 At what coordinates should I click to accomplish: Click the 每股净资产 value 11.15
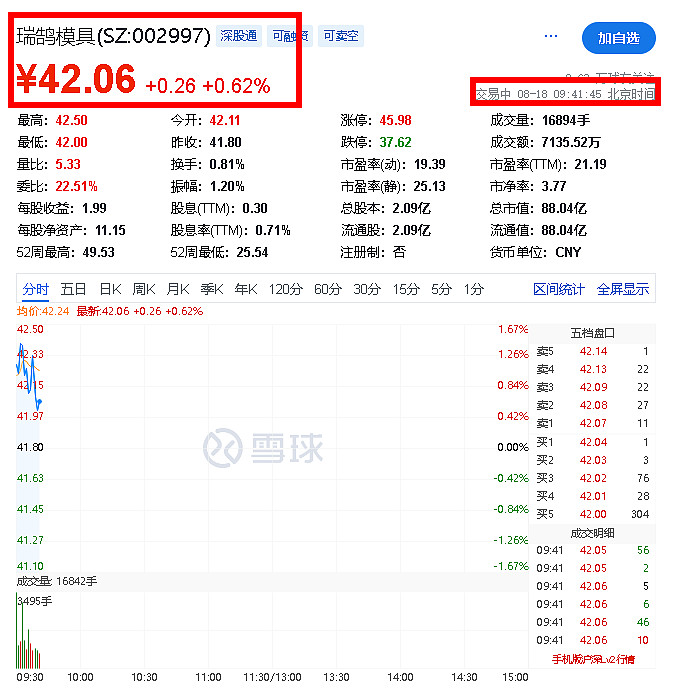[110, 230]
